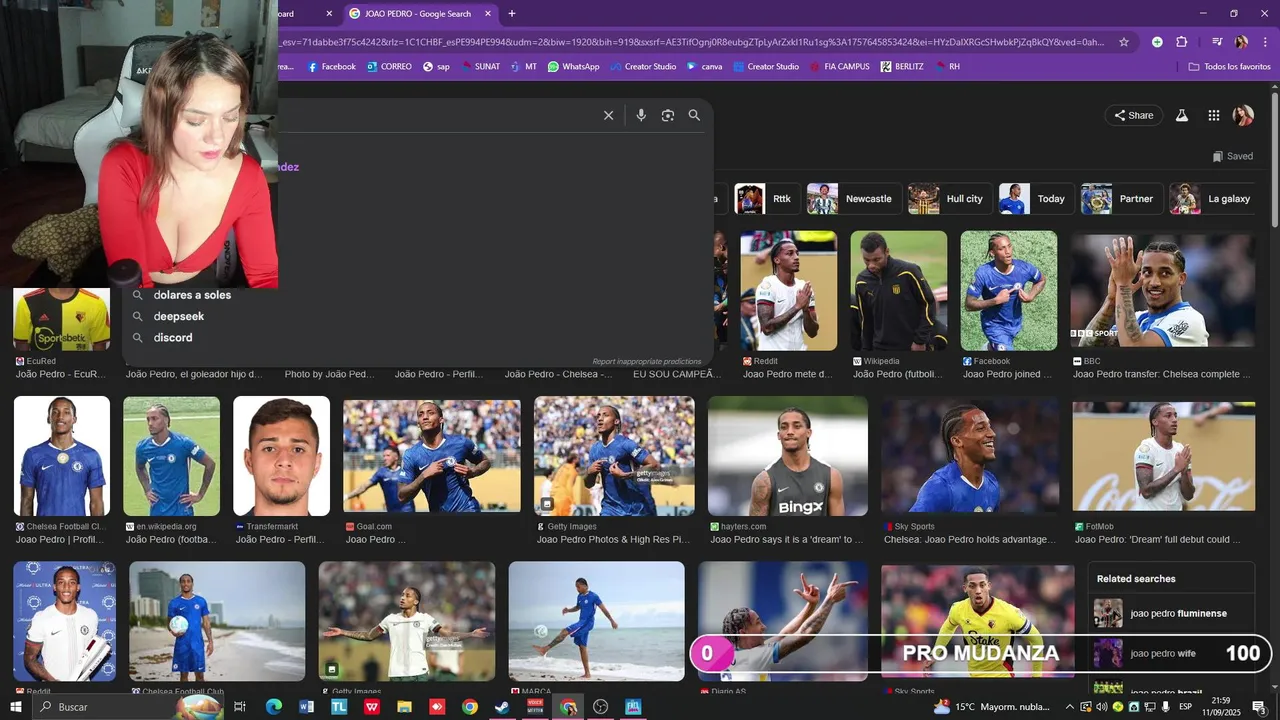Open the Chrome profile avatar in toolbar
The height and width of the screenshot is (720, 1280).
click(x=1241, y=42)
